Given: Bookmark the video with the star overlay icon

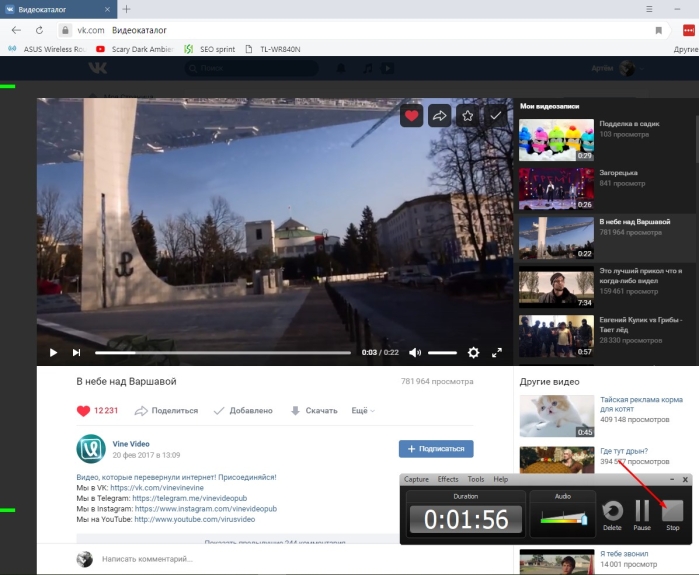Looking at the screenshot, I should tap(468, 116).
